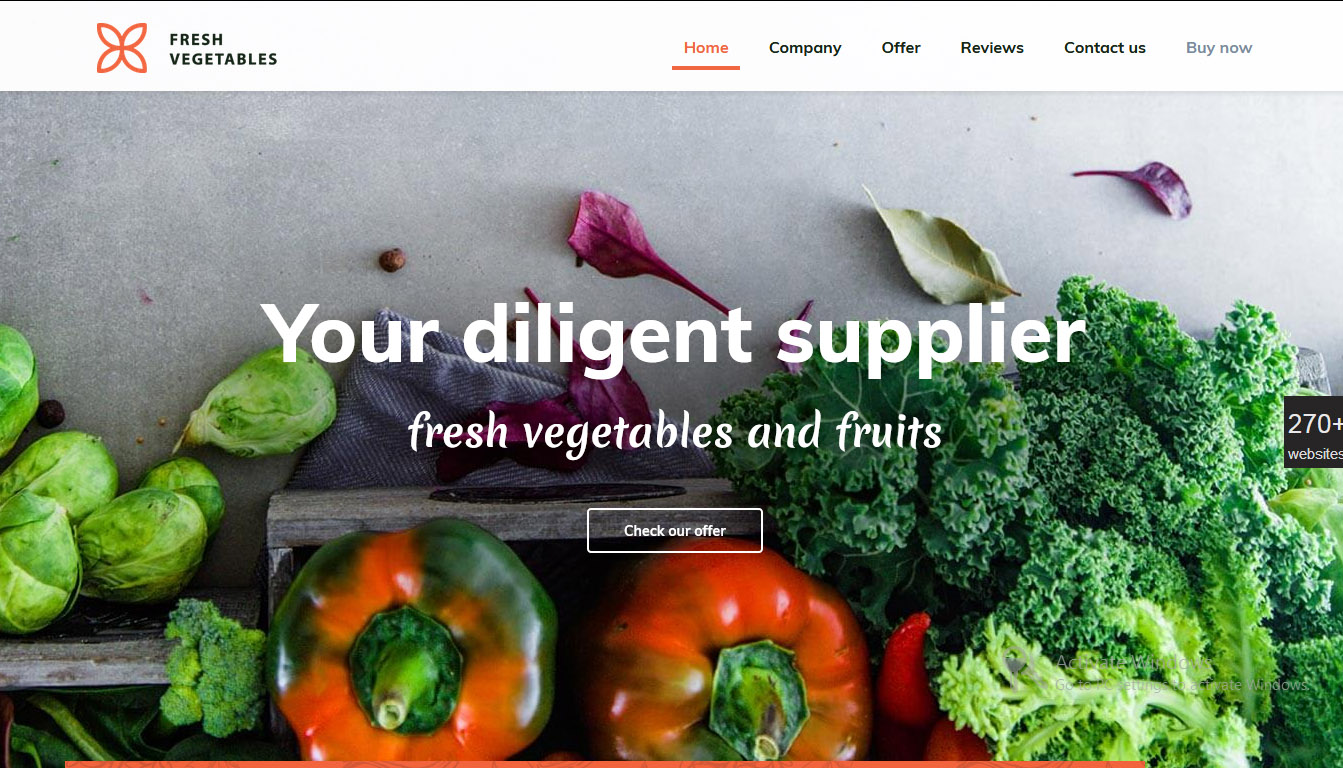Click the FRESH VEGETABLES logo text
Viewport: 1343px width, 768px height.
223,49
